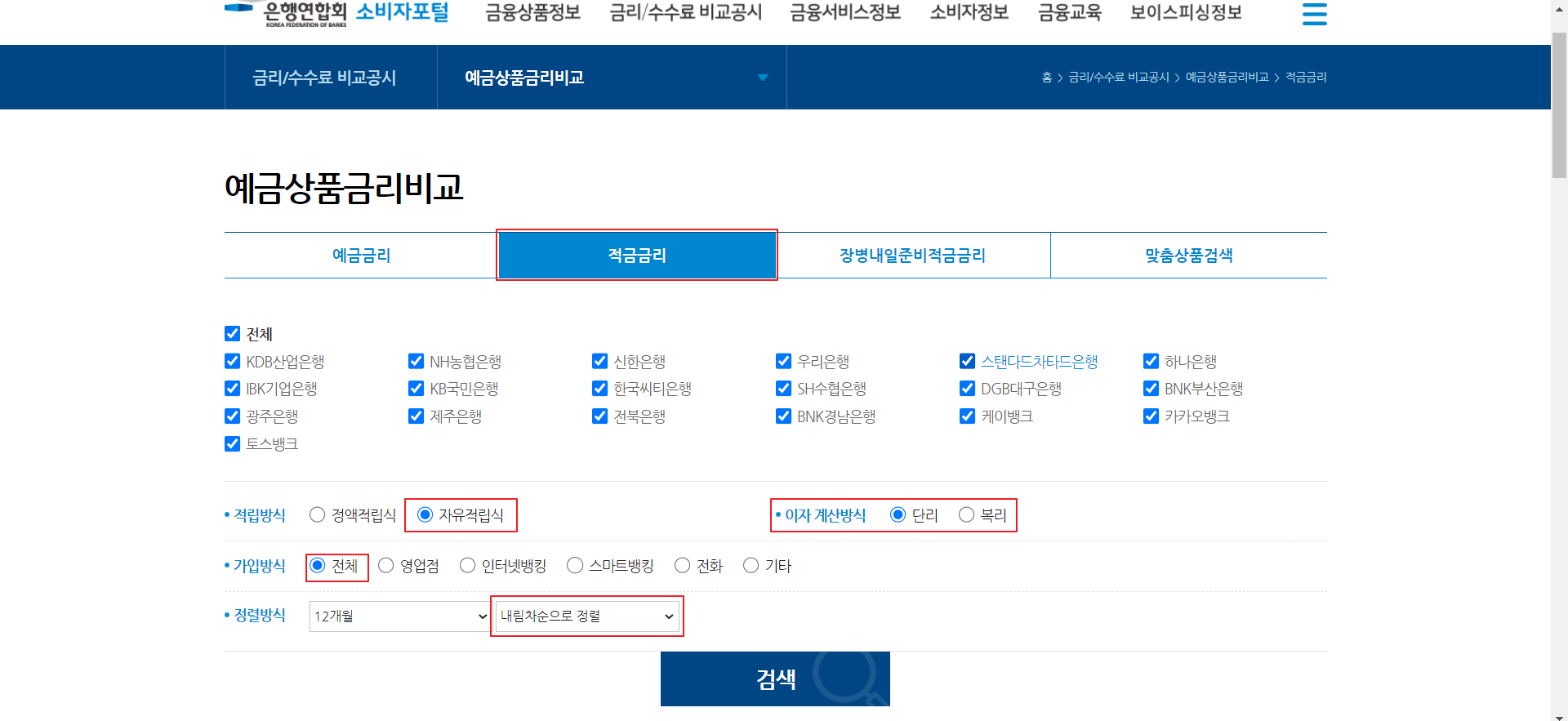This screenshot has height=721, width=1568.
Task: Select the 적금금리 tab
Action: [637, 256]
